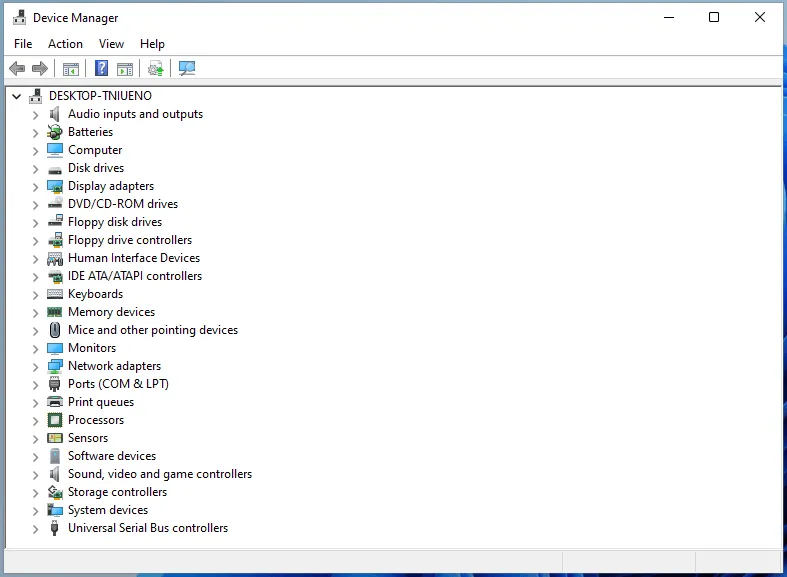787x577 pixels.
Task: Expand the Display adapters node
Action: tap(35, 186)
